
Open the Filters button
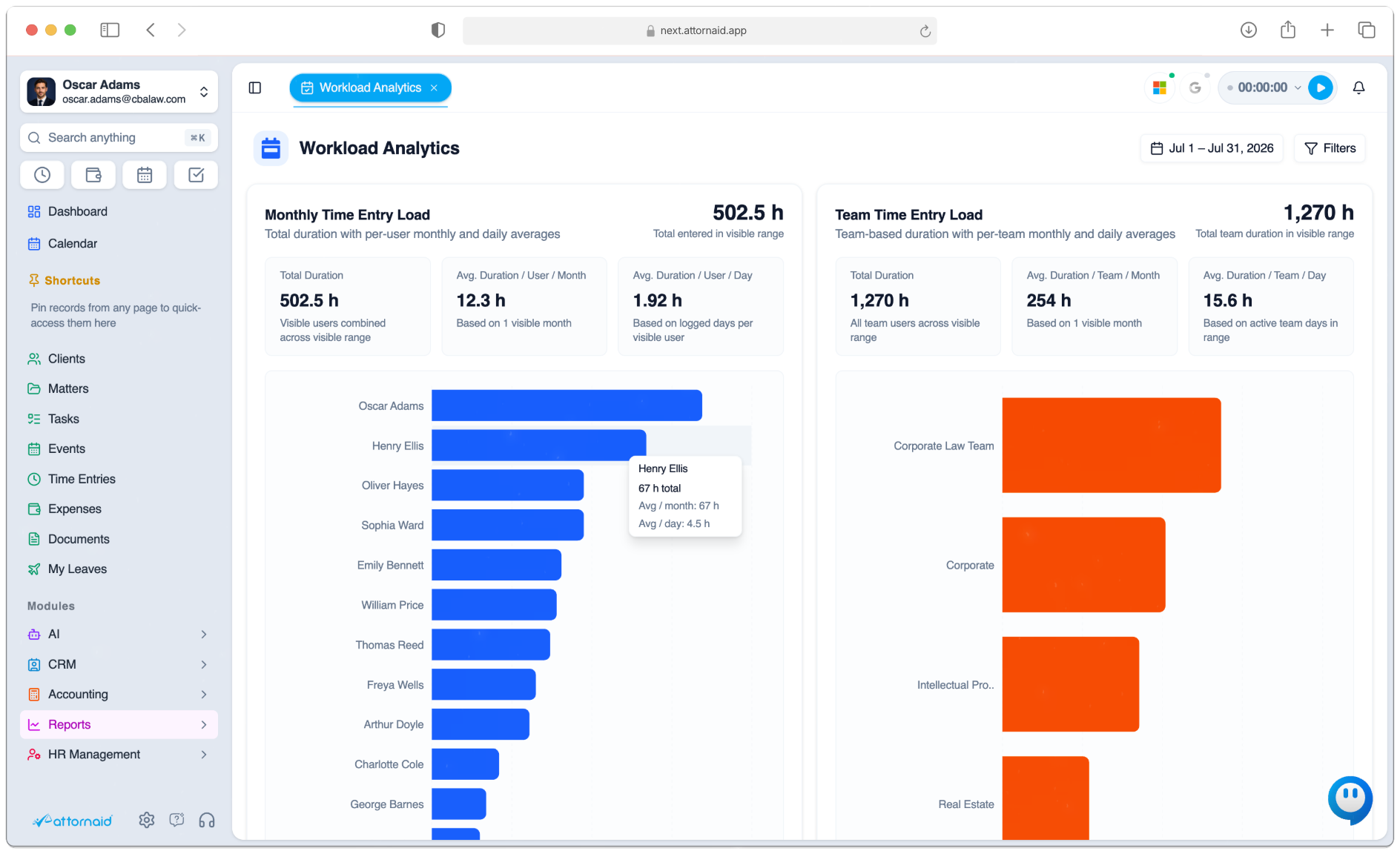[1330, 148]
